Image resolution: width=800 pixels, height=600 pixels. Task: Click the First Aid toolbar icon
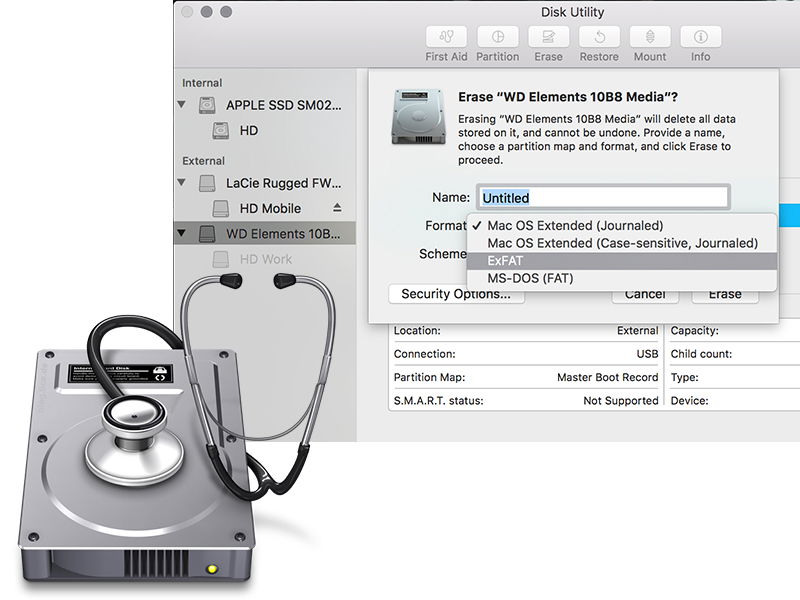tap(446, 37)
